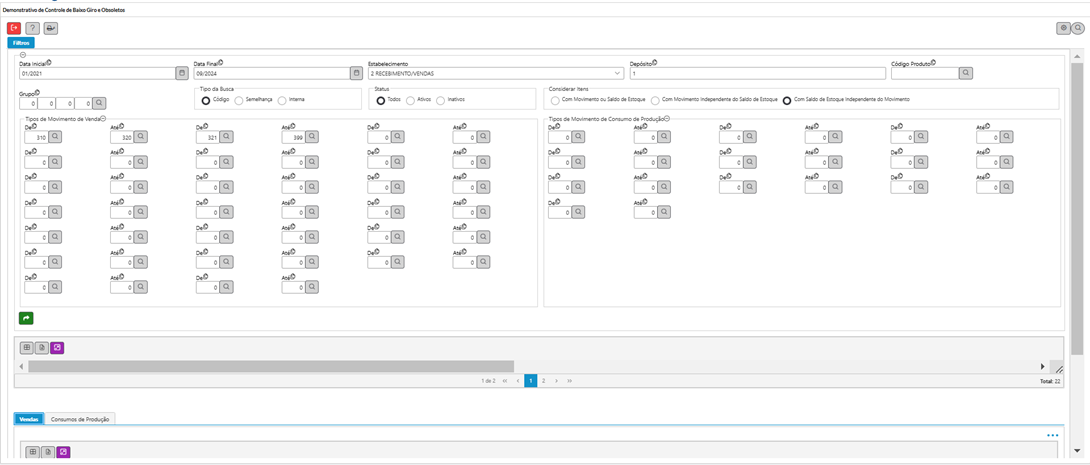Open the Estabelecimento dropdown
1090x465 pixels.
tap(617, 73)
